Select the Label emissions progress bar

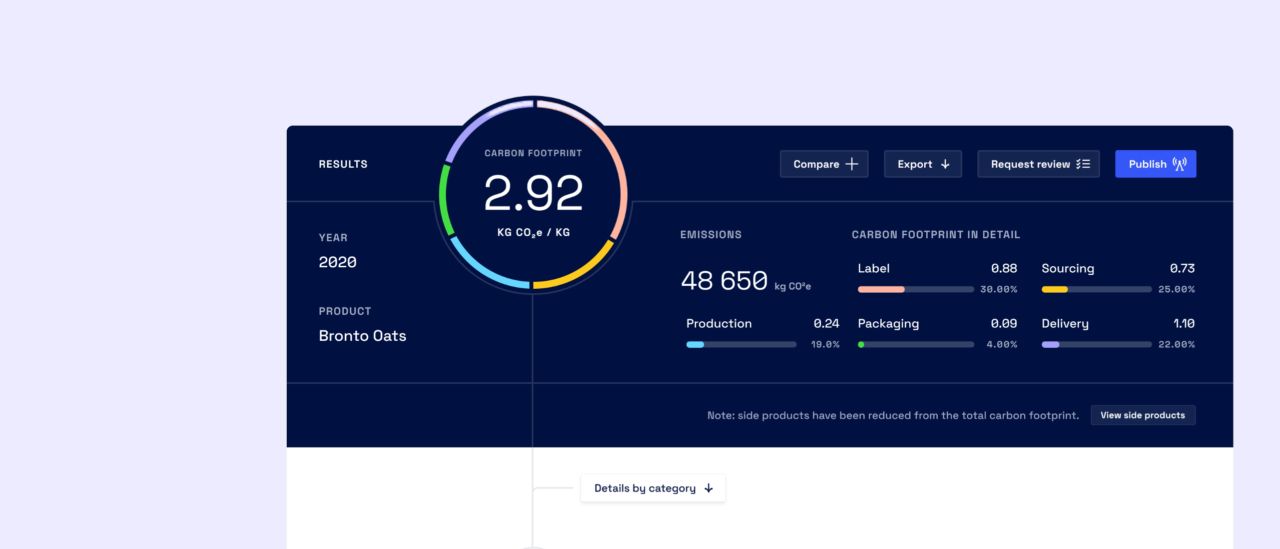tap(915, 289)
